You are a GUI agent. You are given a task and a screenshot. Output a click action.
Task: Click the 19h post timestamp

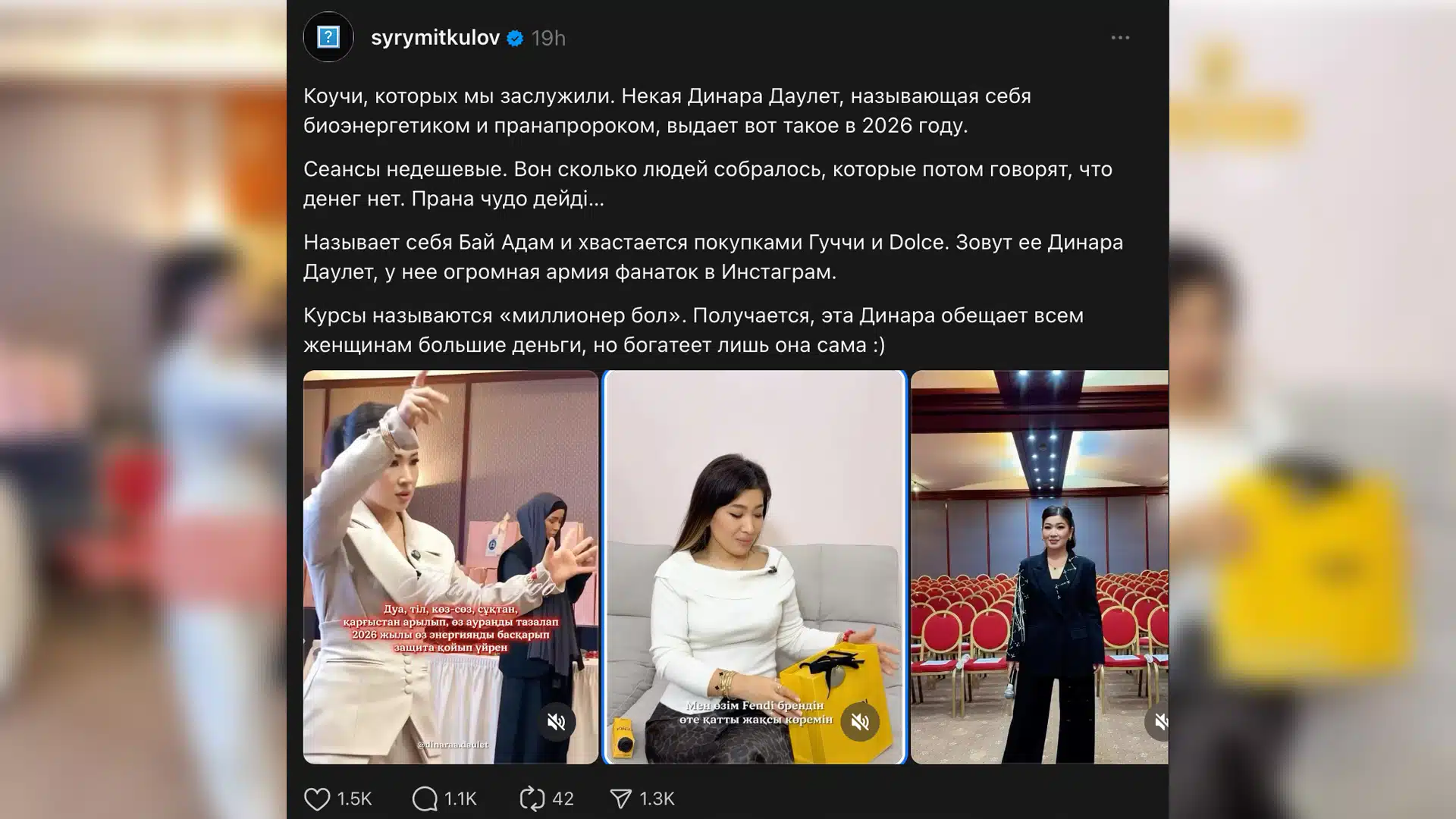(x=548, y=38)
